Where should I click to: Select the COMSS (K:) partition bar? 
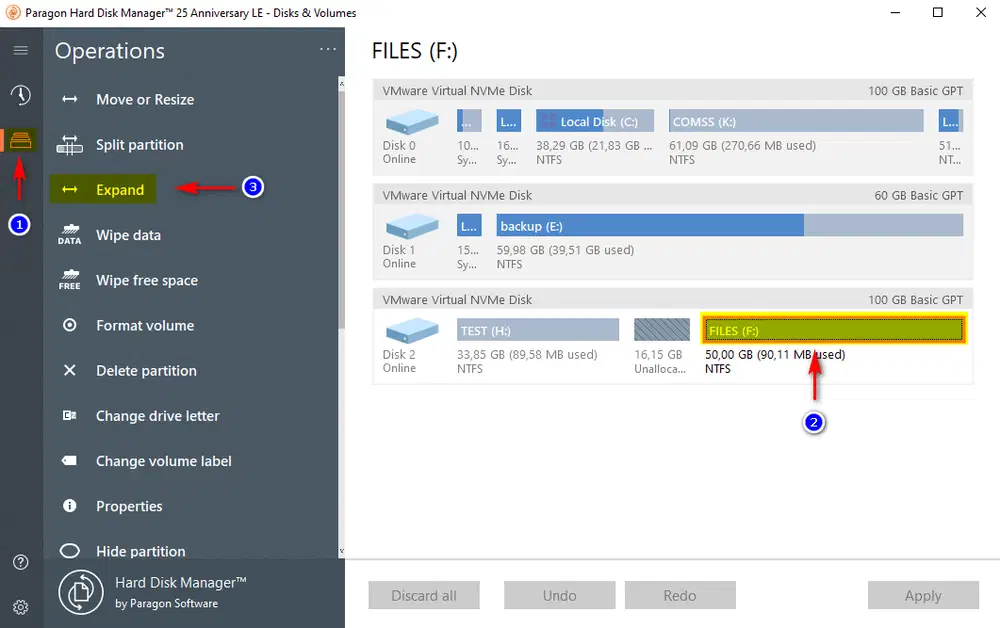click(796, 121)
